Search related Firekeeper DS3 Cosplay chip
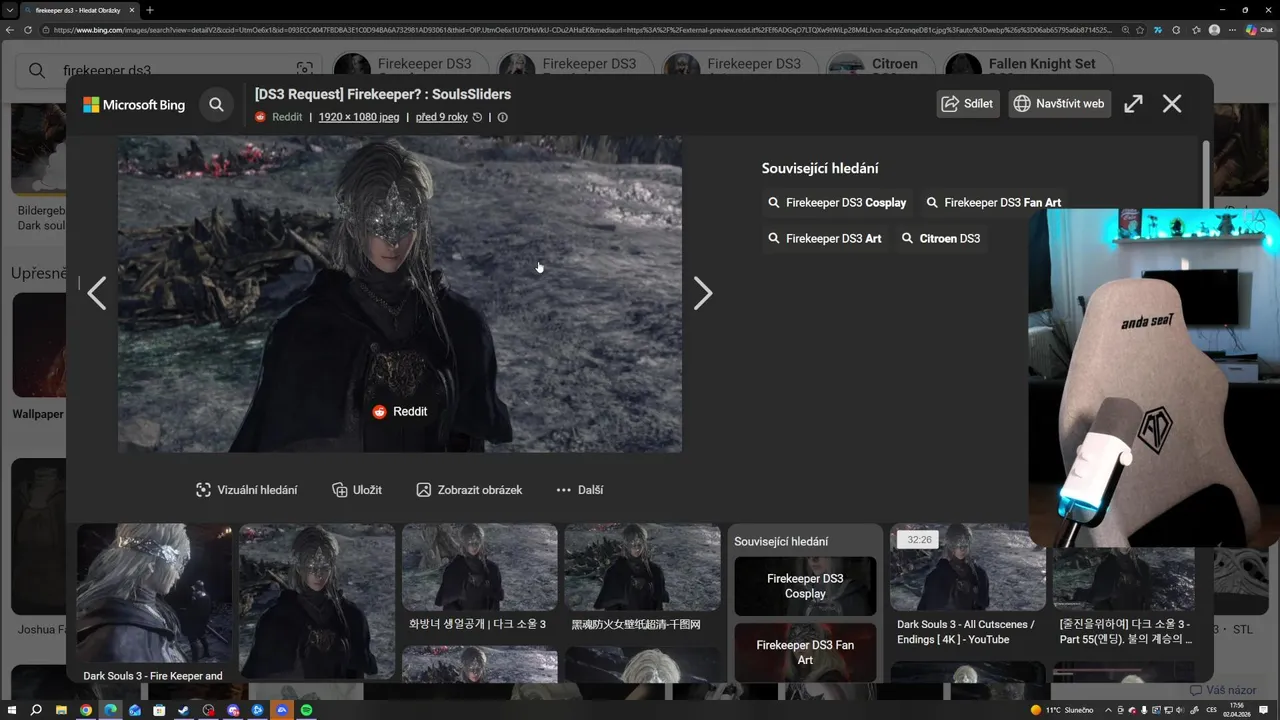This screenshot has width=1280, height=720. 837,202
